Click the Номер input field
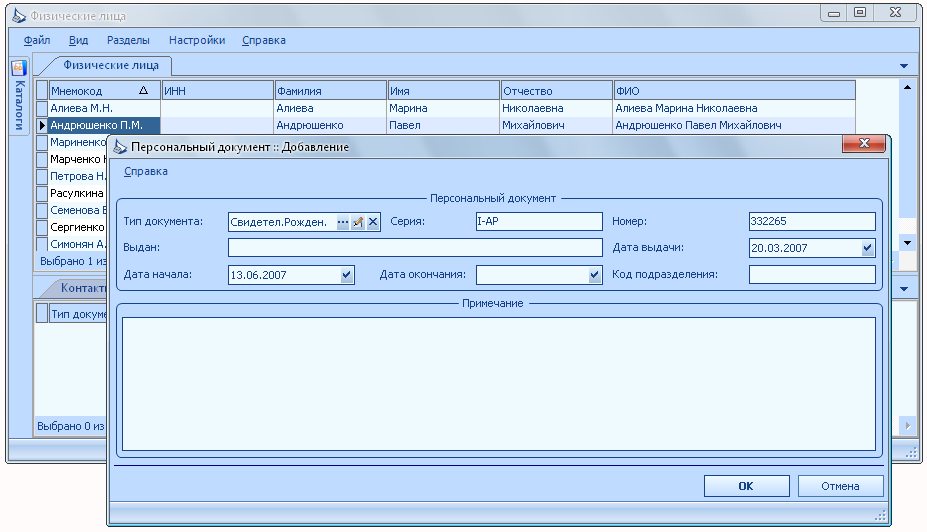The image size is (927, 532). pyautogui.click(x=812, y=222)
